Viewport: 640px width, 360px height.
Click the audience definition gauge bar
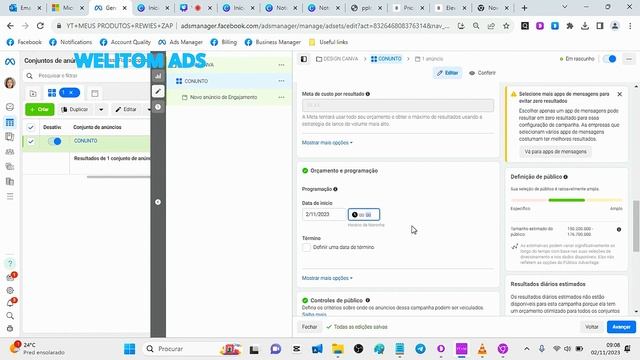[567, 200]
